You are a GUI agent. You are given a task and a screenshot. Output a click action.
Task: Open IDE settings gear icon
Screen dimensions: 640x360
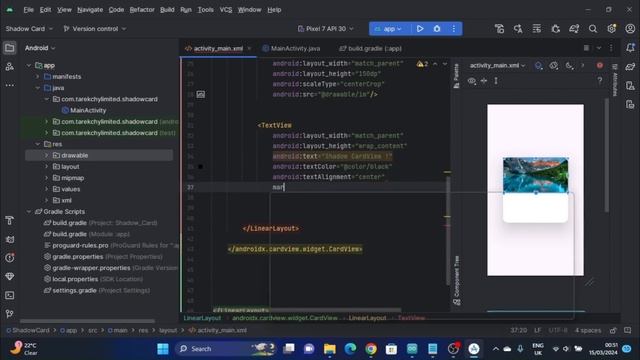[x=611, y=29]
